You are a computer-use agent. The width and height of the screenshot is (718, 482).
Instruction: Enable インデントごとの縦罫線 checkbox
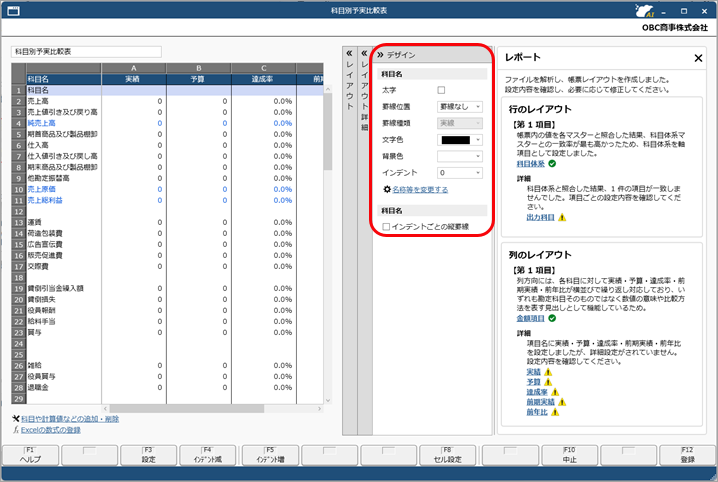tap(386, 227)
